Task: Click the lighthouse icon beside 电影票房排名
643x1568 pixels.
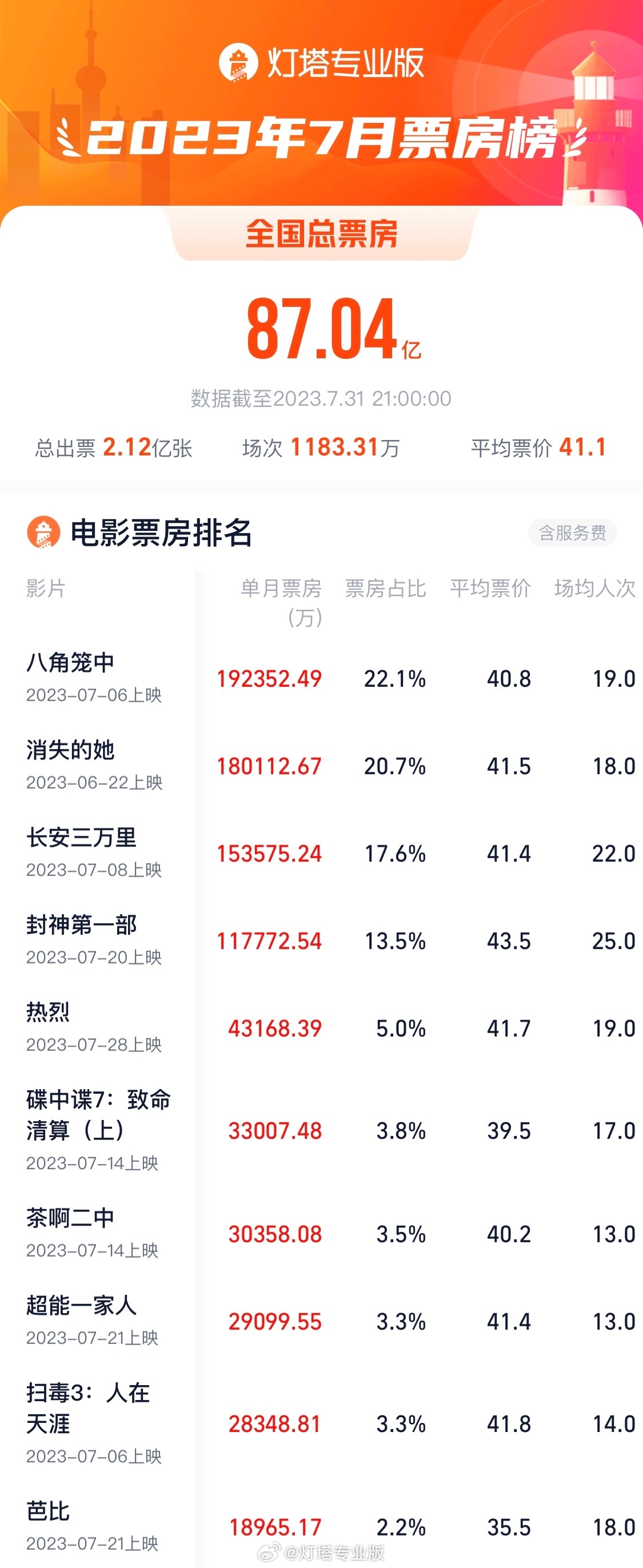Action: tap(44, 533)
